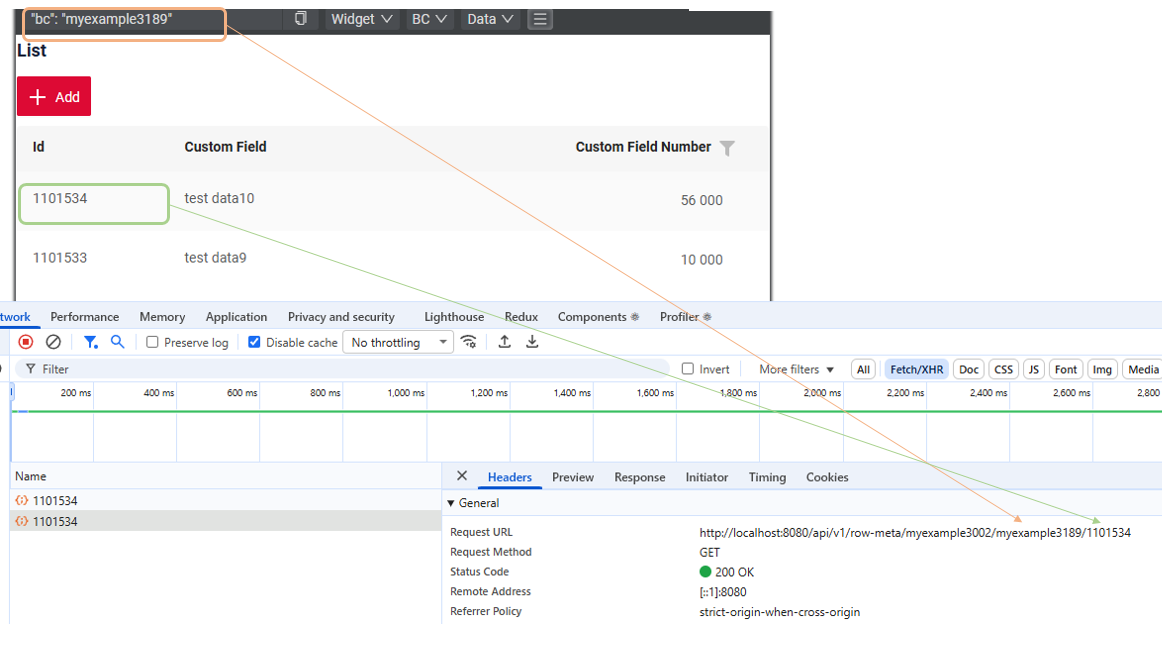Open the Lighthouse devtools tab
1162x646 pixels.
coord(454,317)
